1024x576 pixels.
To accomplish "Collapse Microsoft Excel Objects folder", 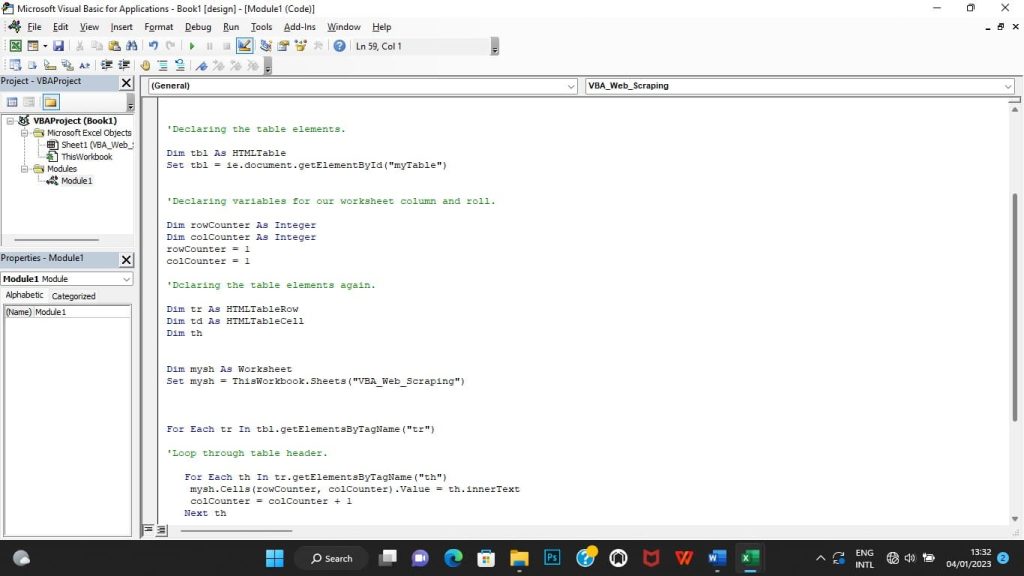I will point(24,133).
